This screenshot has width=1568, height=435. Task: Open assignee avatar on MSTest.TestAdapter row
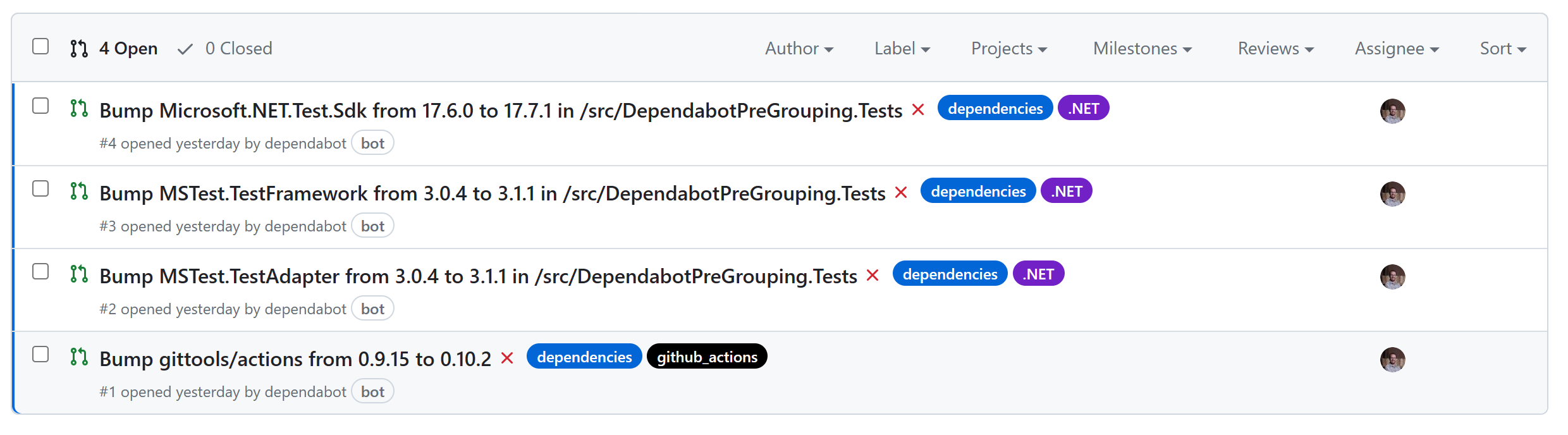pos(1393,277)
